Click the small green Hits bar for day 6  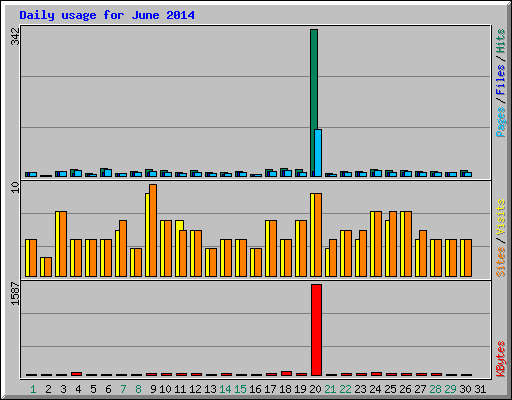tap(103, 172)
